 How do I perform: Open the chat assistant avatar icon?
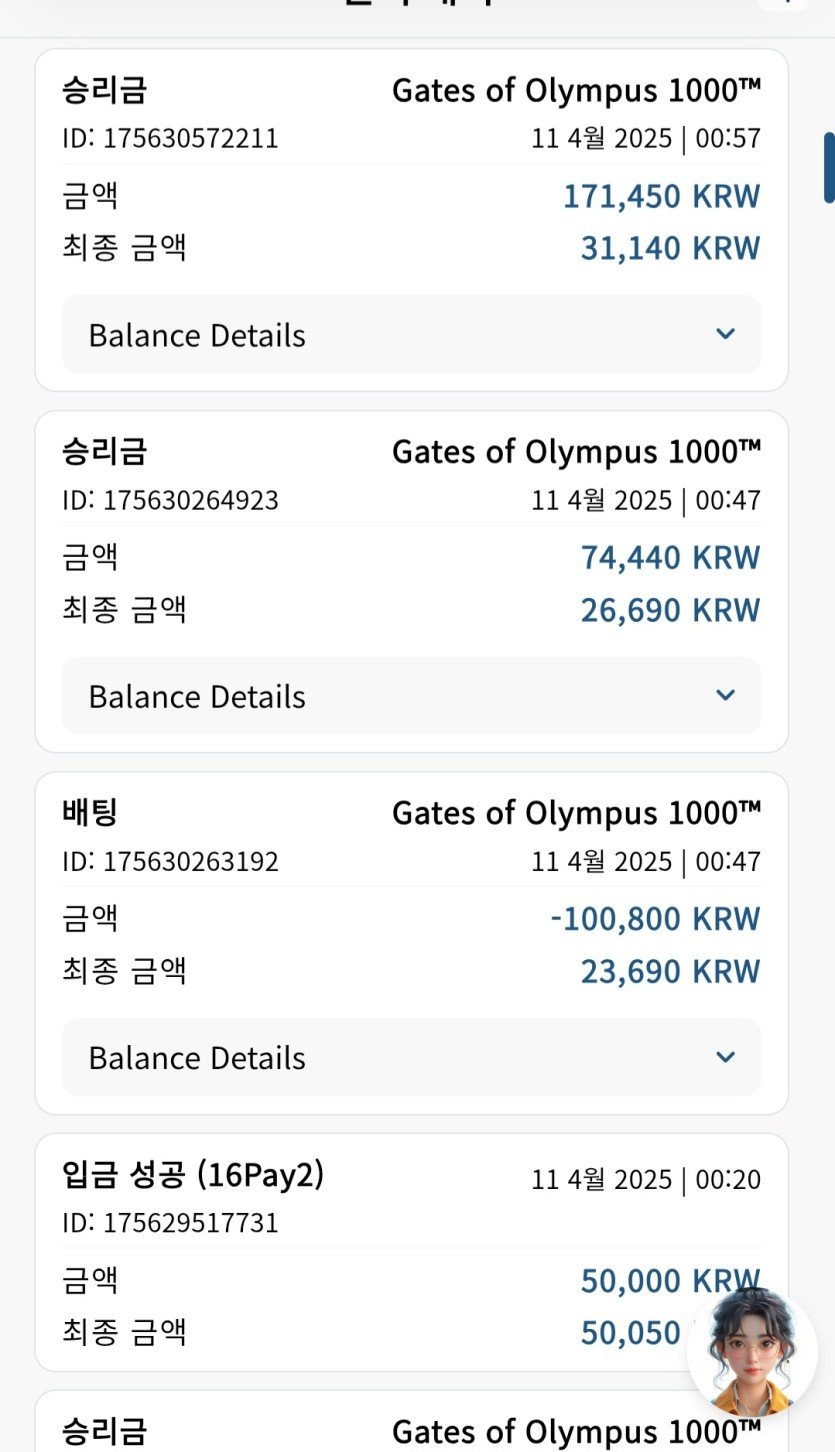(x=752, y=1352)
